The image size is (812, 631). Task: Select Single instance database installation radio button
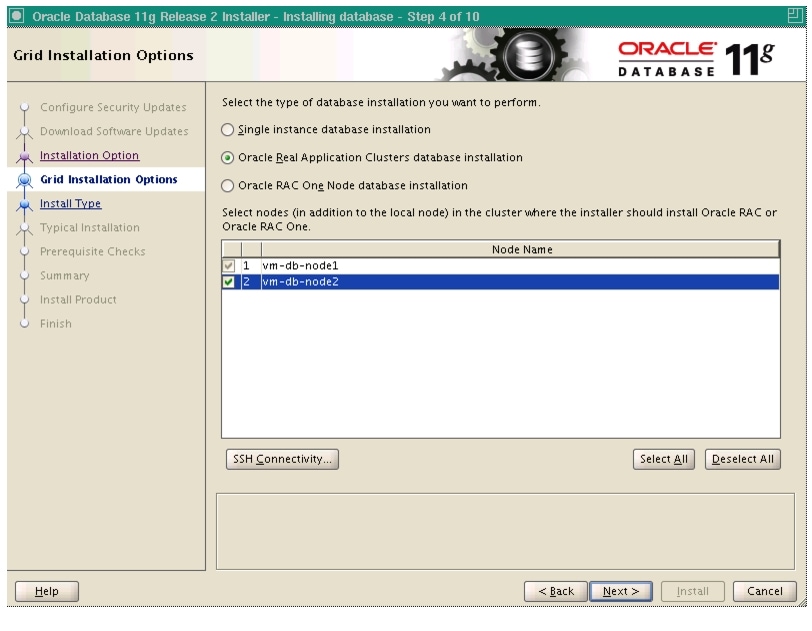[227, 130]
